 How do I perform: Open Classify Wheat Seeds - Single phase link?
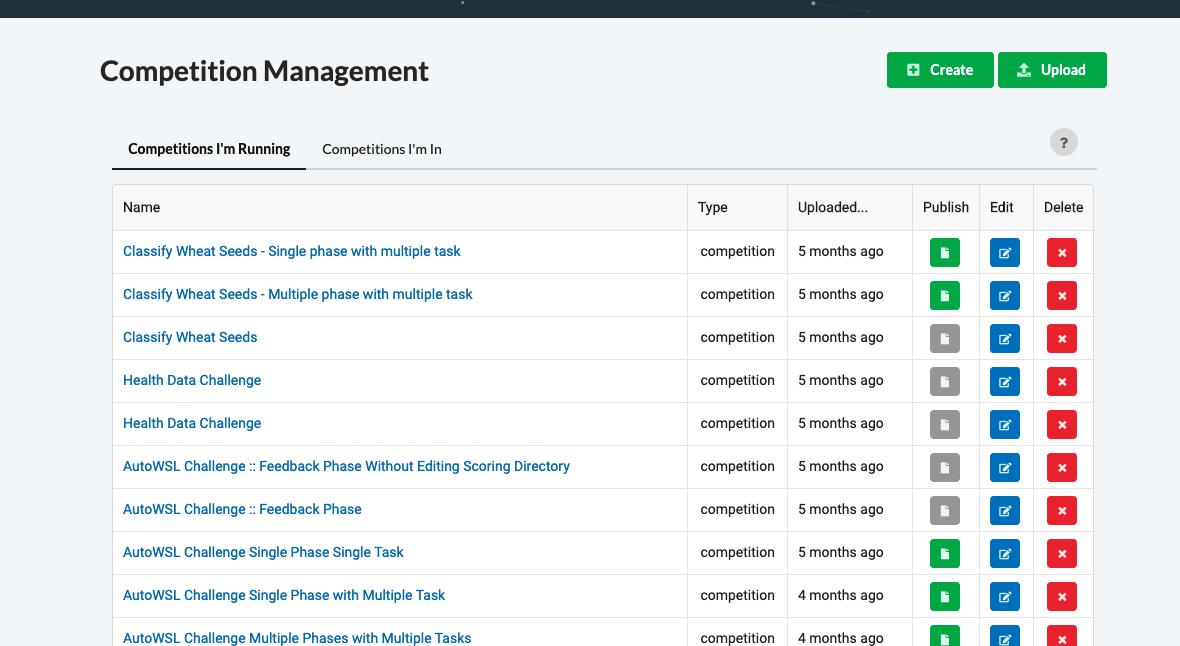tap(291, 251)
